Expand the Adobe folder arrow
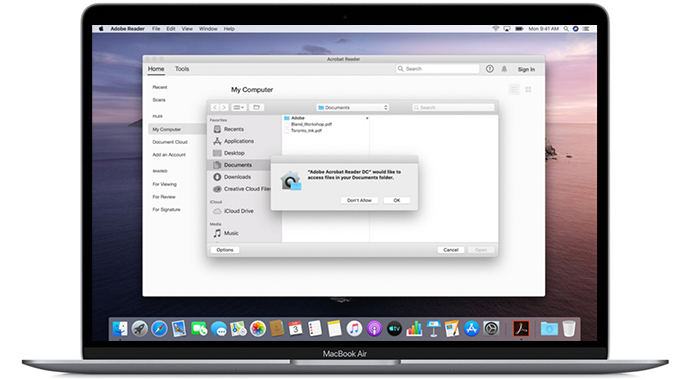 (x=367, y=118)
